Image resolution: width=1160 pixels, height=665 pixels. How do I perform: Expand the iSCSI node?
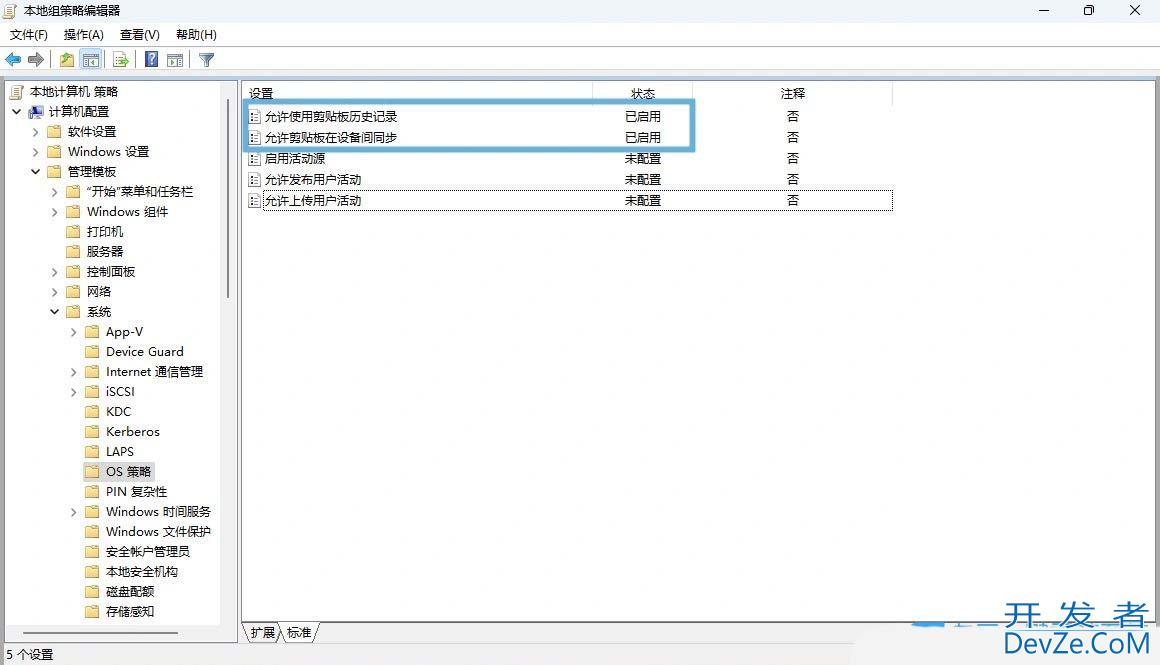pyautogui.click(x=74, y=392)
